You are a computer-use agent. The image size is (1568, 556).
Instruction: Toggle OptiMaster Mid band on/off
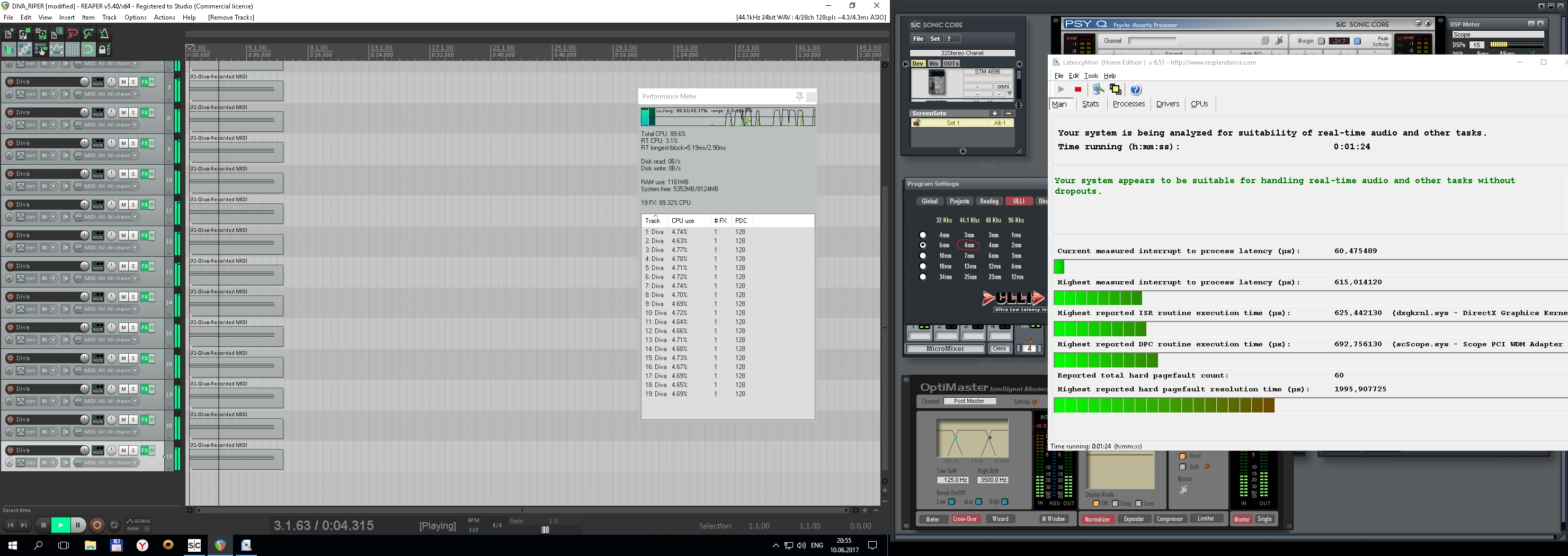[x=979, y=502]
